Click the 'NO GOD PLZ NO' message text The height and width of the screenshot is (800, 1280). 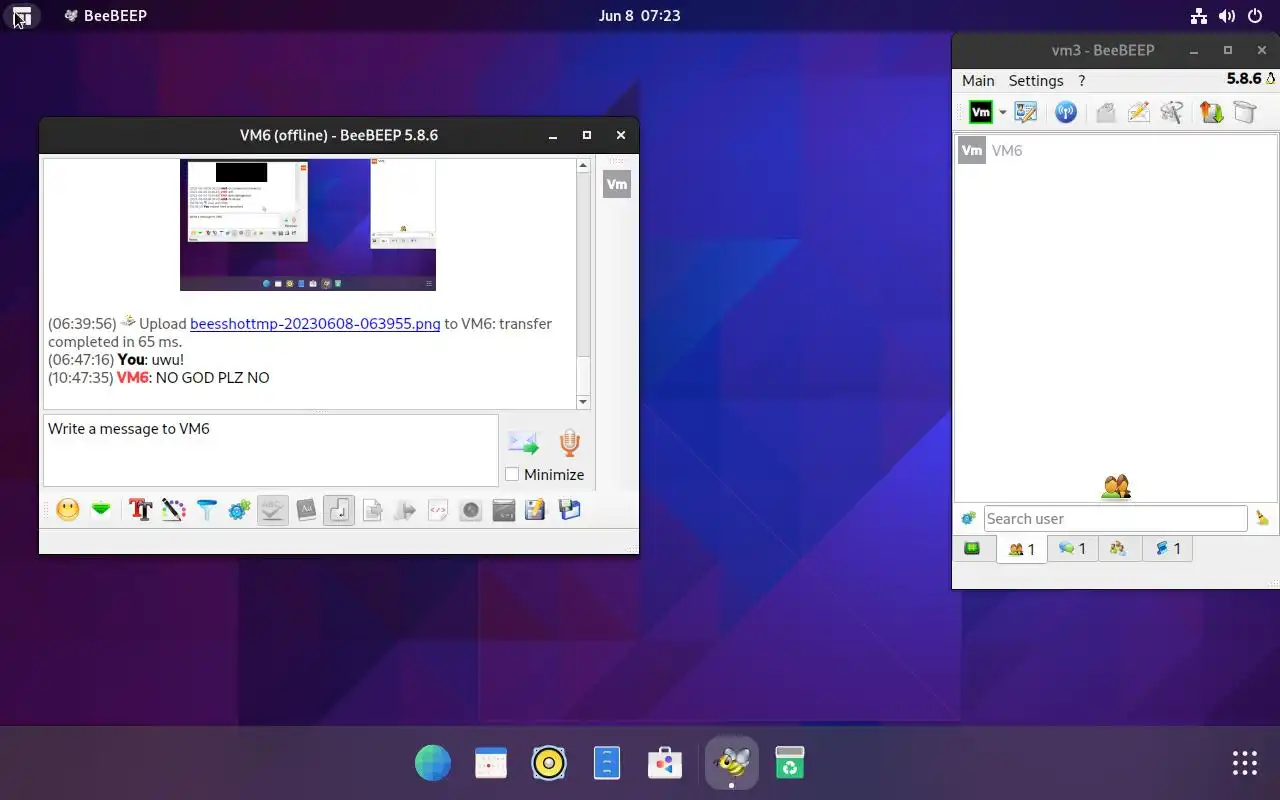tap(212, 378)
